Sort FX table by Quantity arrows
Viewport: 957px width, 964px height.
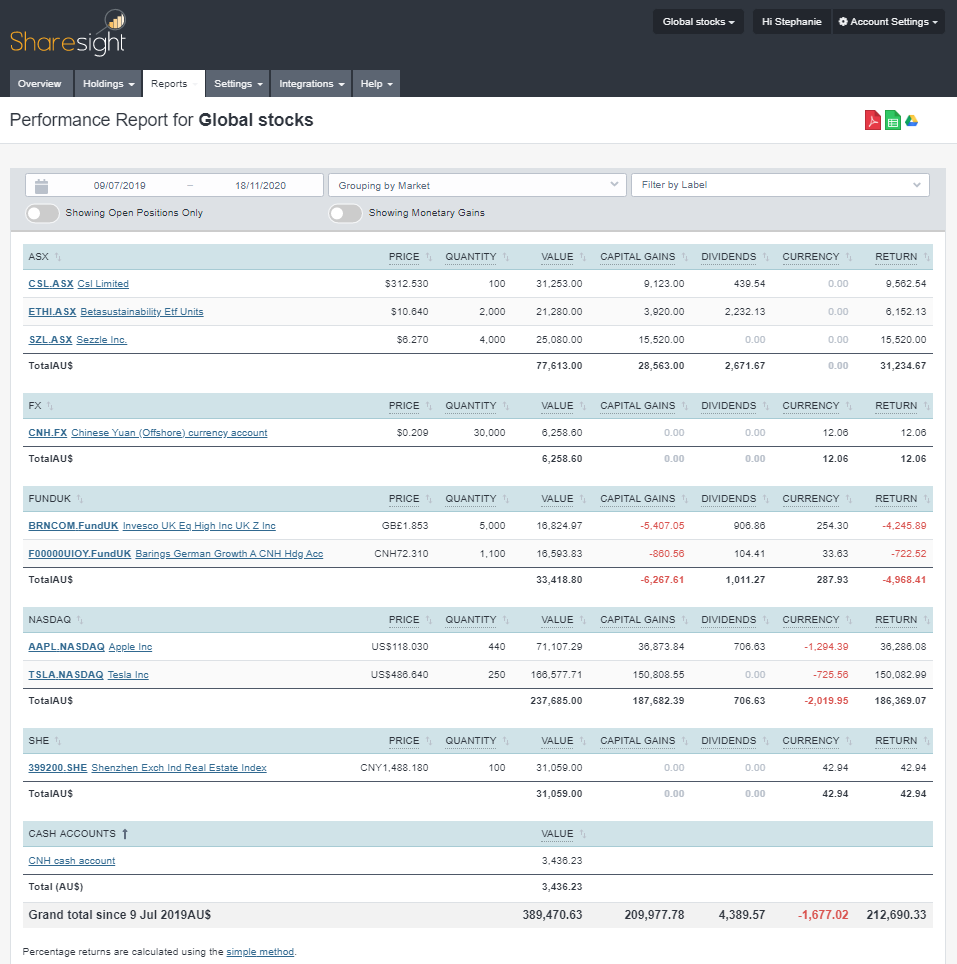click(506, 406)
